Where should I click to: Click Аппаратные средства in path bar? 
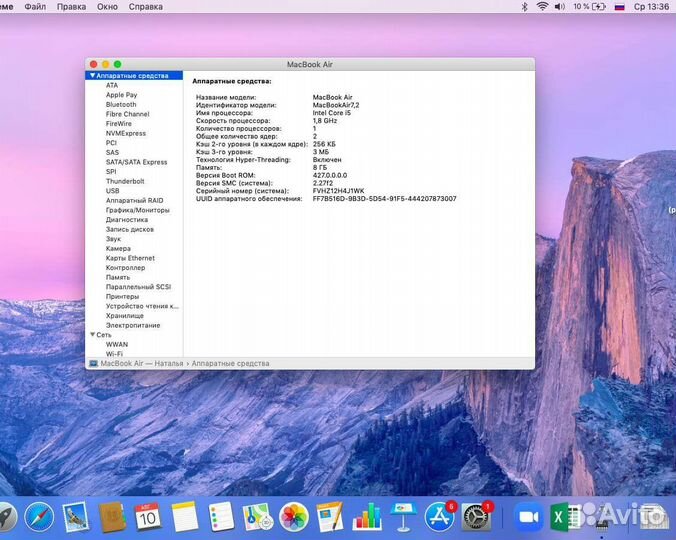pos(230,363)
